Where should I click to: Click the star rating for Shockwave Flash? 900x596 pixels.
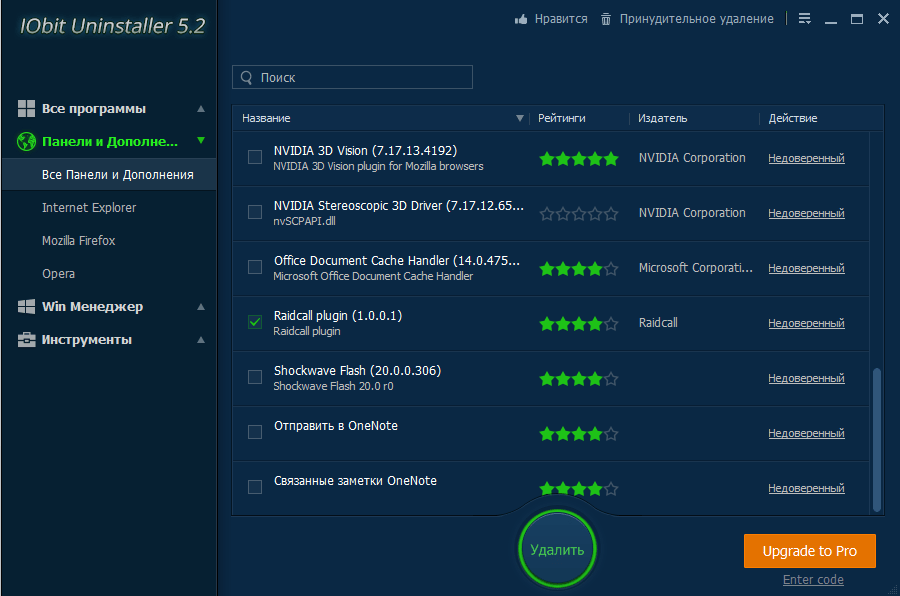point(579,379)
